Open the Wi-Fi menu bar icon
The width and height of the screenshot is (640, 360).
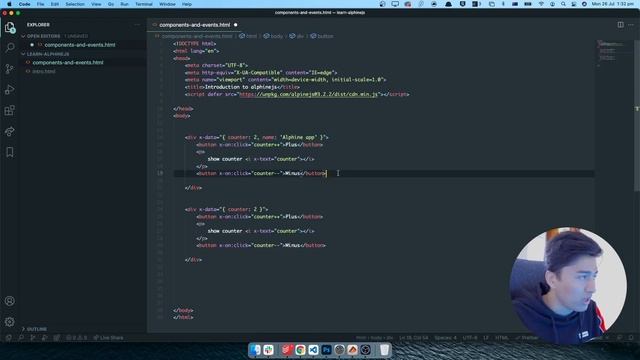pos(541,4)
